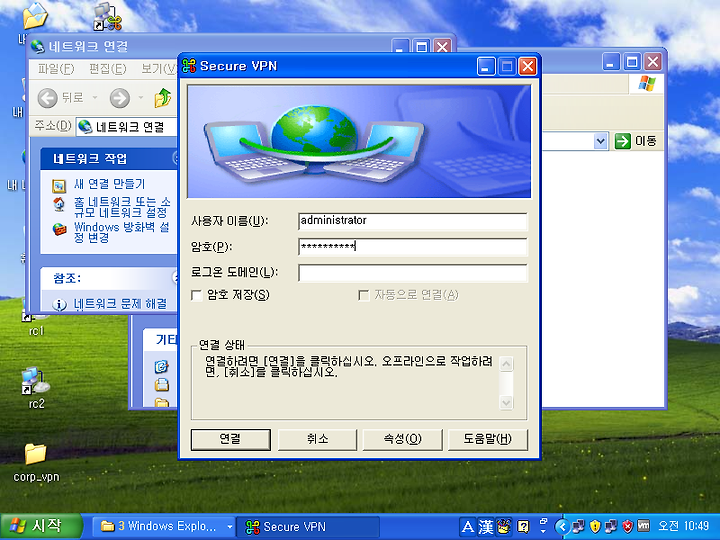Click the globe icon in the address bar
Viewport: 720px width, 540px height.
[85, 126]
